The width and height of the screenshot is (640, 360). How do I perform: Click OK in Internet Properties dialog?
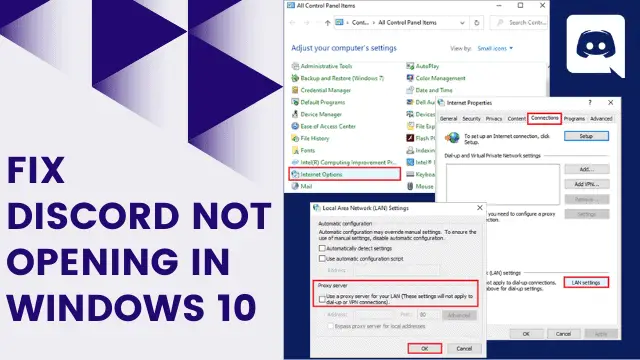[526, 334]
